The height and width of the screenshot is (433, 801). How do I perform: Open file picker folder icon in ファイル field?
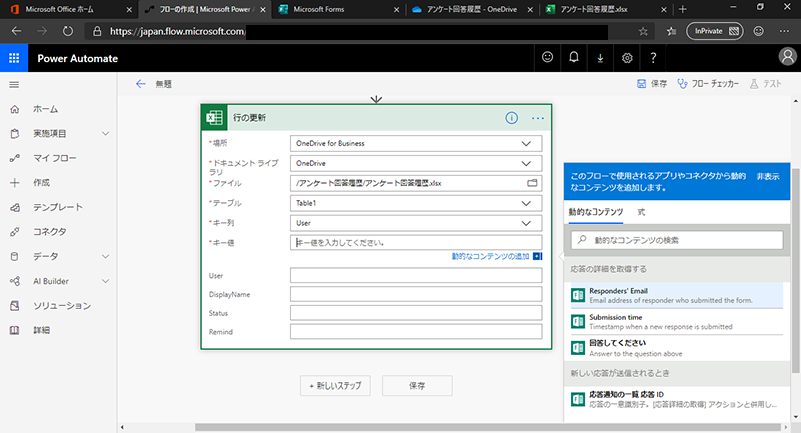(532, 183)
